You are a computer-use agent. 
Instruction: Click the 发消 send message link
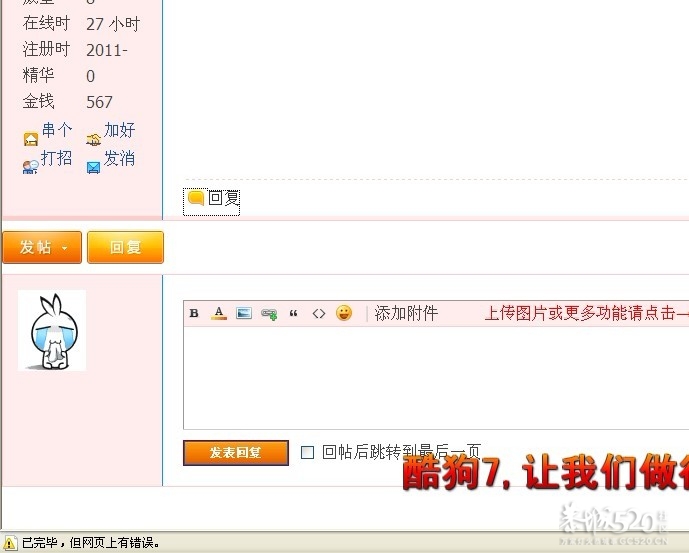click(120, 158)
